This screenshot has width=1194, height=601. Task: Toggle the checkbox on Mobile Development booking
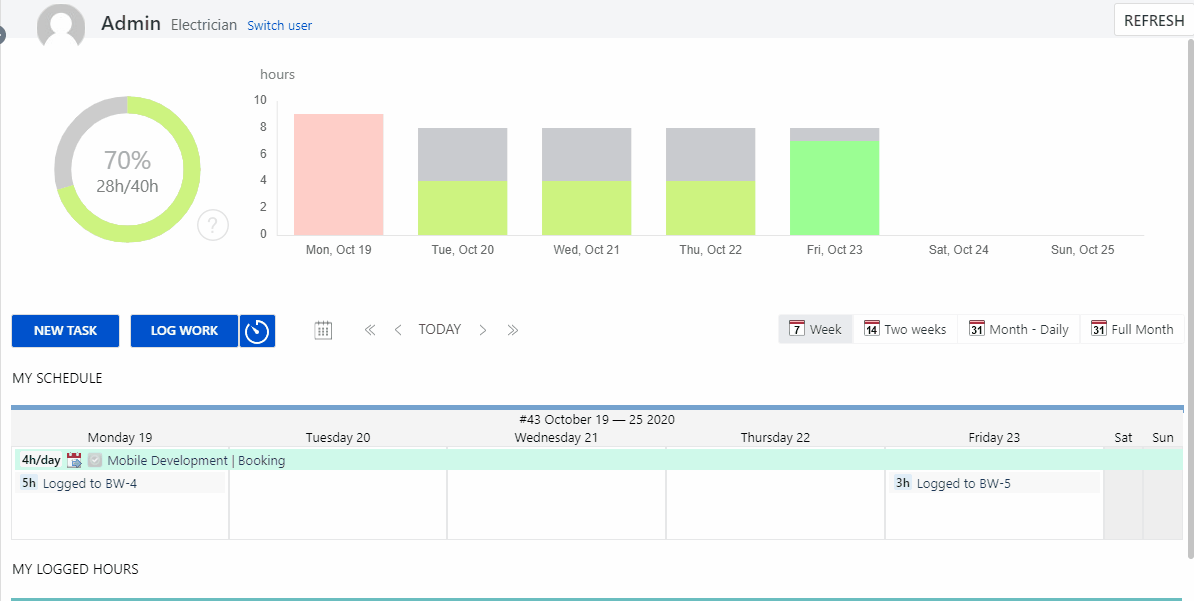coord(94,460)
